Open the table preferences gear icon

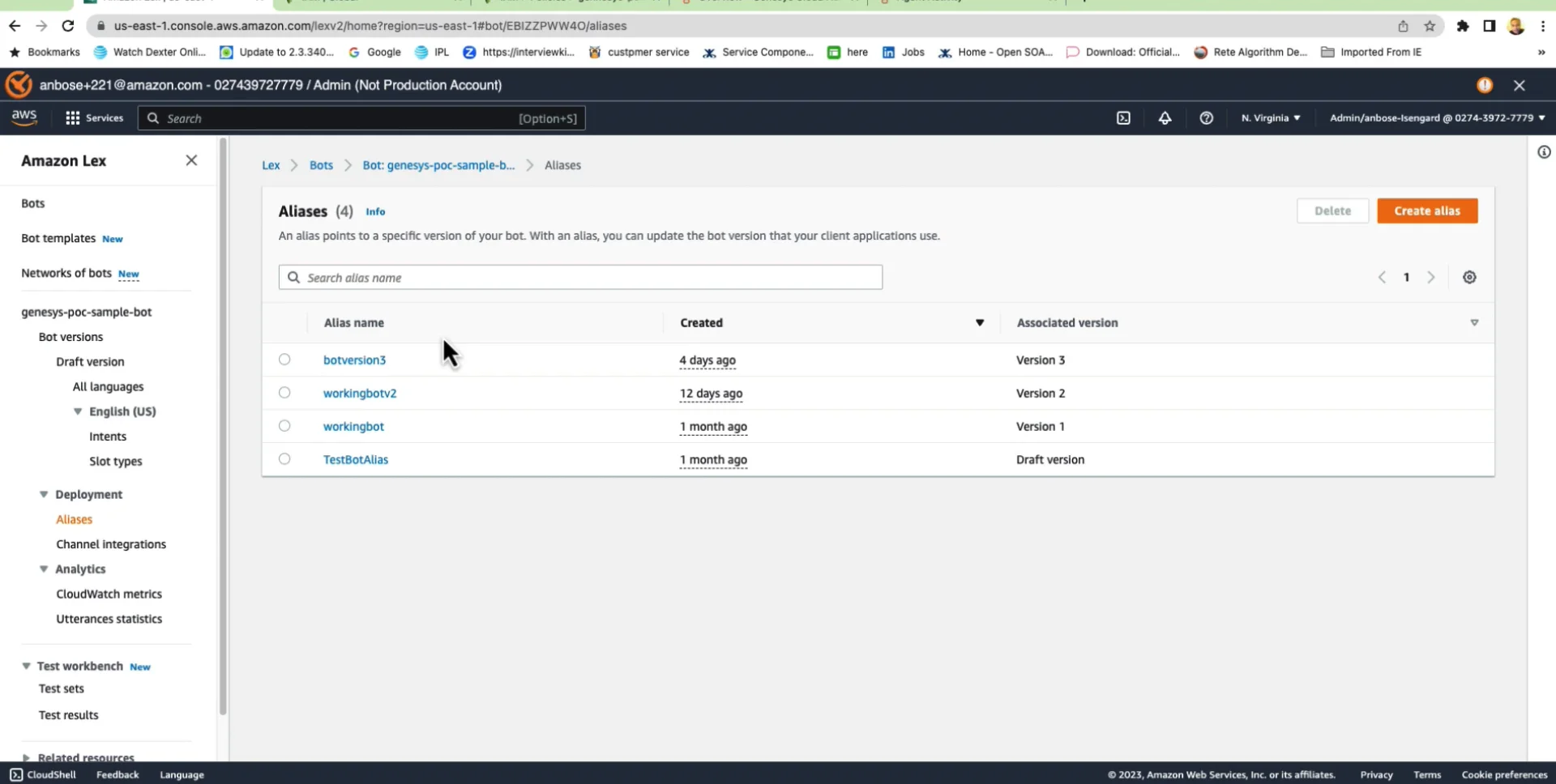1469,277
